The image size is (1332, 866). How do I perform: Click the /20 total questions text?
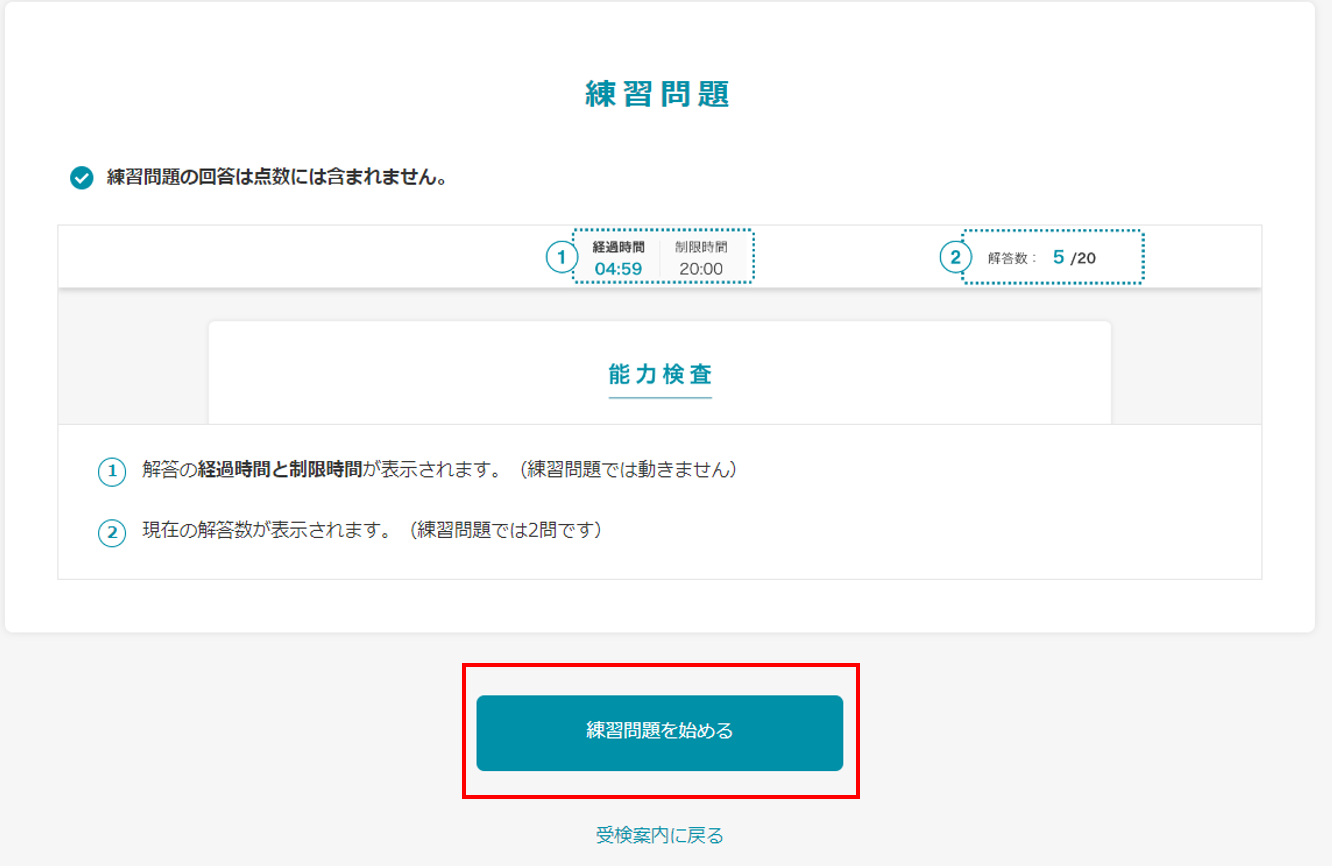coord(1083,258)
